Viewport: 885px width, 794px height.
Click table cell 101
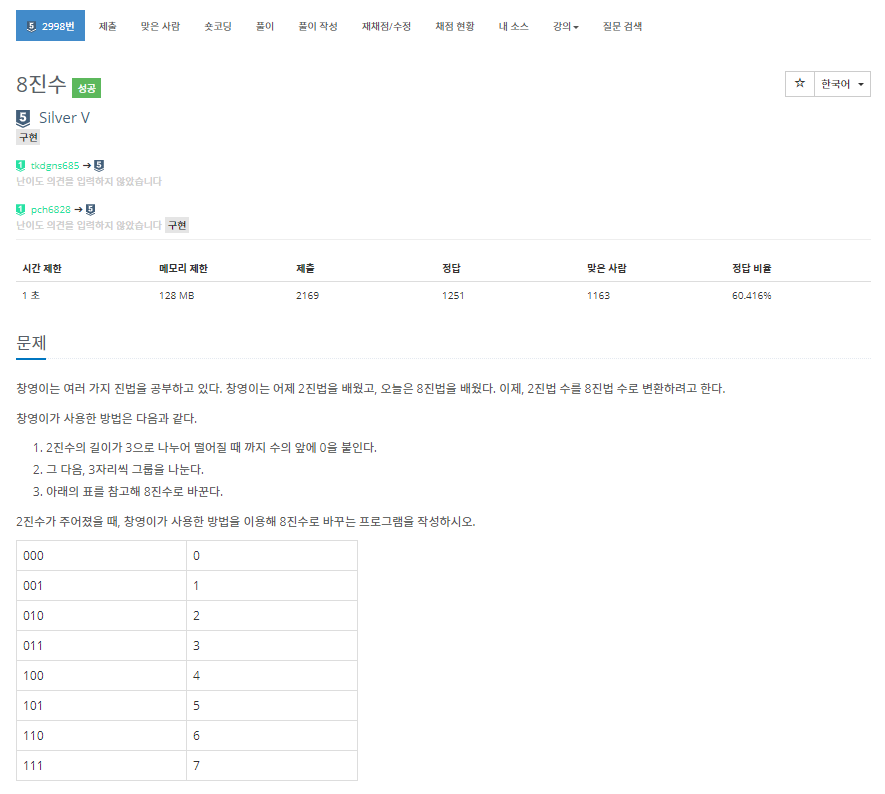coord(102,705)
